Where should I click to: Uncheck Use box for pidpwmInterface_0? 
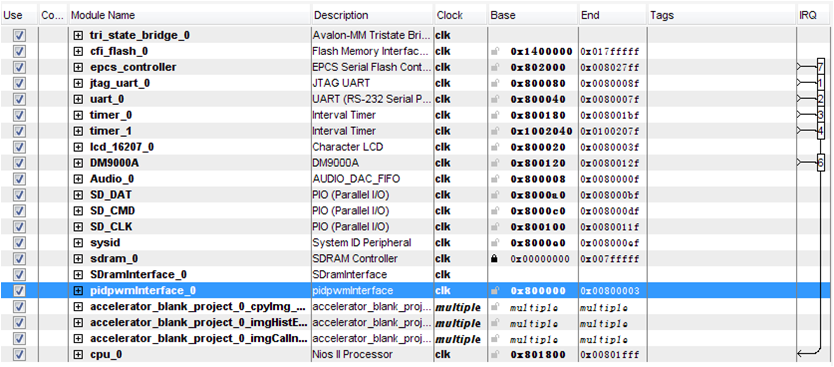click(19, 291)
